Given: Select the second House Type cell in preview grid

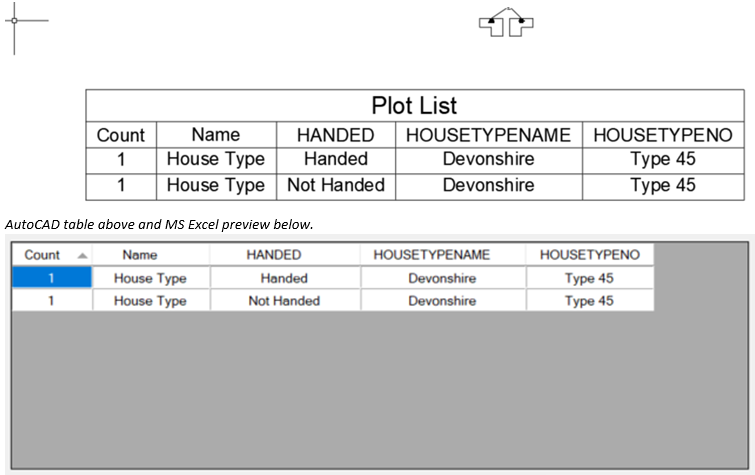Looking at the screenshot, I should (151, 301).
